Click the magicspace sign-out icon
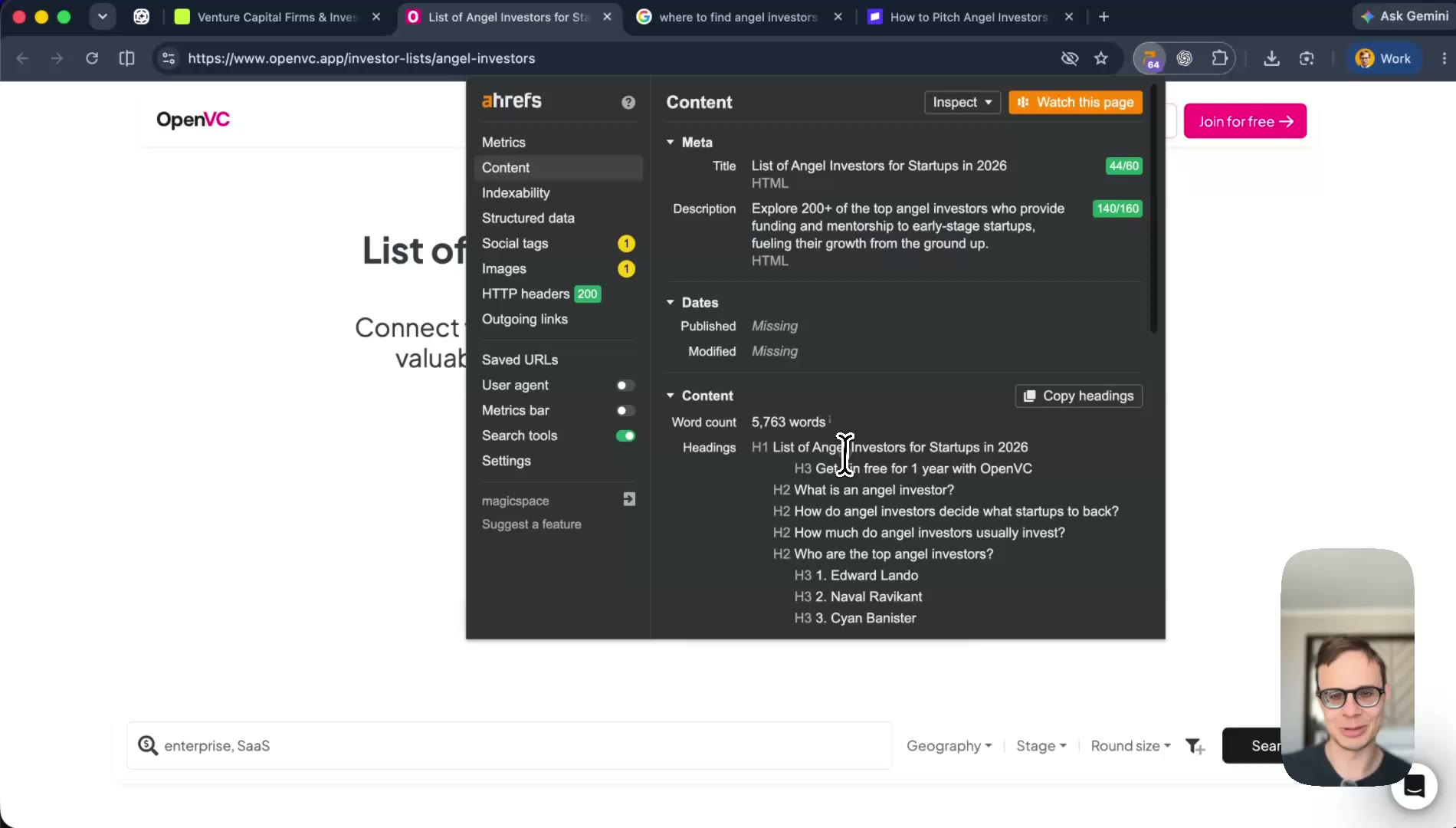The height and width of the screenshot is (828, 1456). point(629,499)
